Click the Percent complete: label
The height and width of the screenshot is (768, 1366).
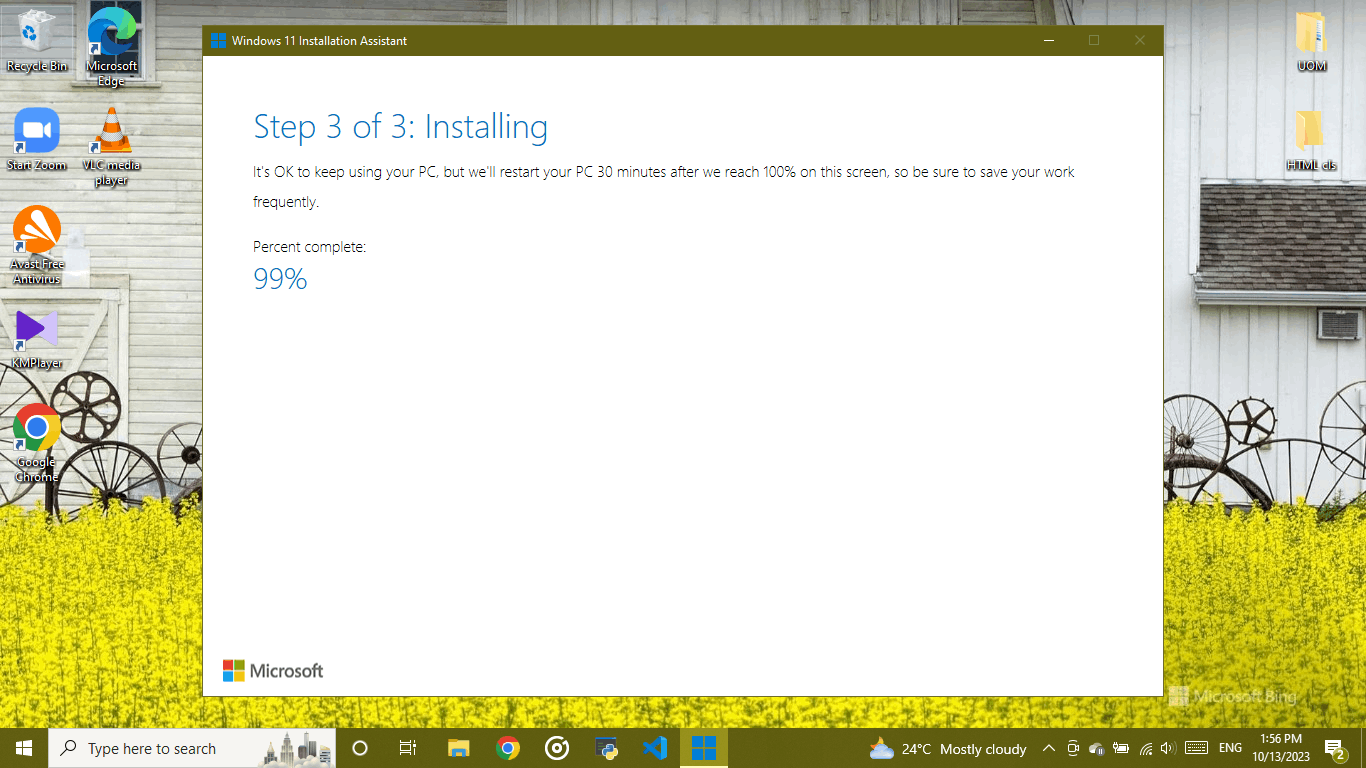click(310, 247)
